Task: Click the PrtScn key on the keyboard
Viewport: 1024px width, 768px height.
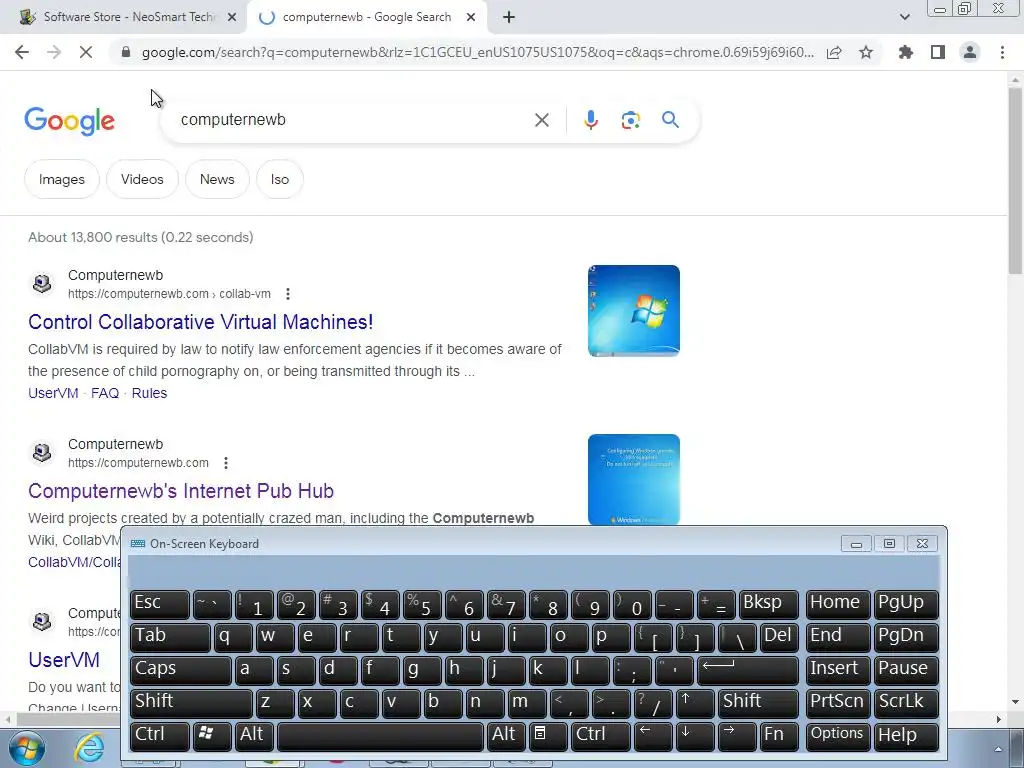Action: [838, 703]
